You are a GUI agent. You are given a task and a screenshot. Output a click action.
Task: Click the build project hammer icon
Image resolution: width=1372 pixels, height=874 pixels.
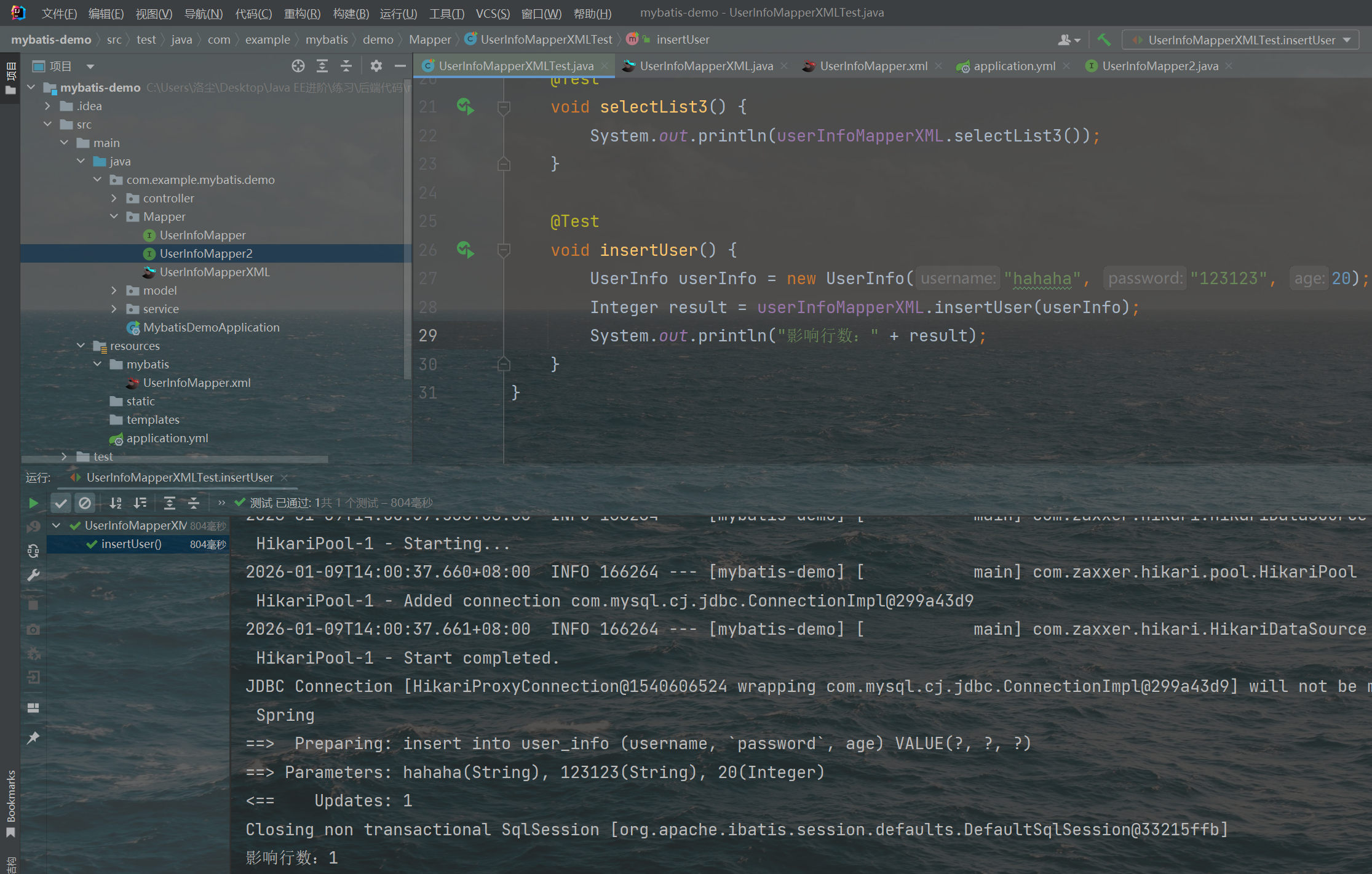1104,40
